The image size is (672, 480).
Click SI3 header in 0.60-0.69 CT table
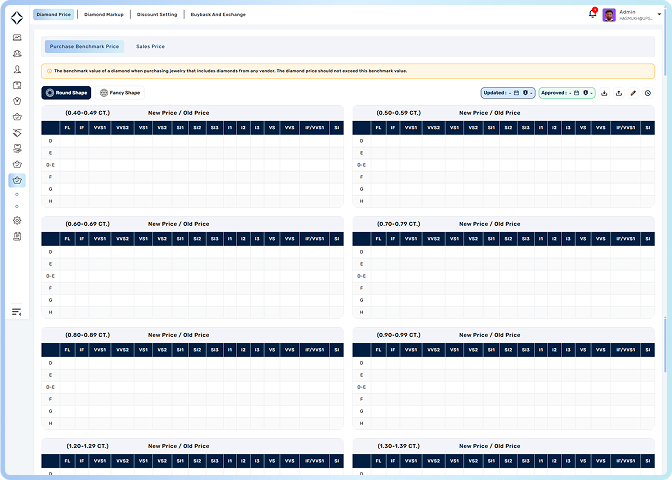215,239
